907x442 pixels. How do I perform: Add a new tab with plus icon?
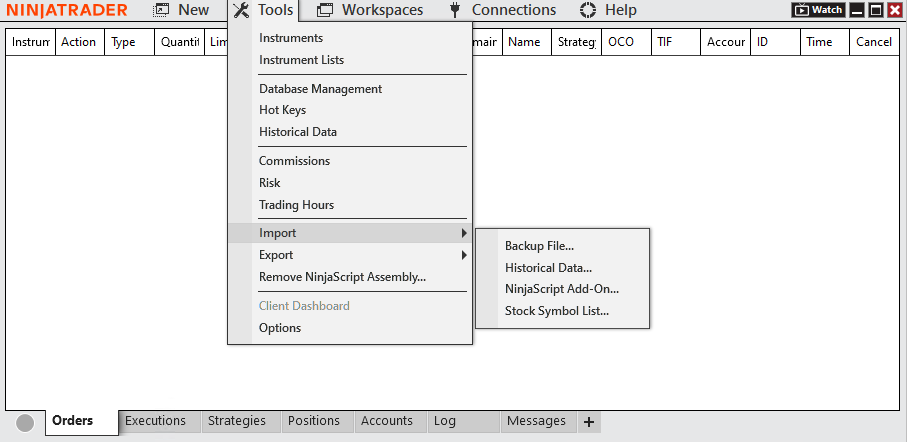[x=589, y=422]
